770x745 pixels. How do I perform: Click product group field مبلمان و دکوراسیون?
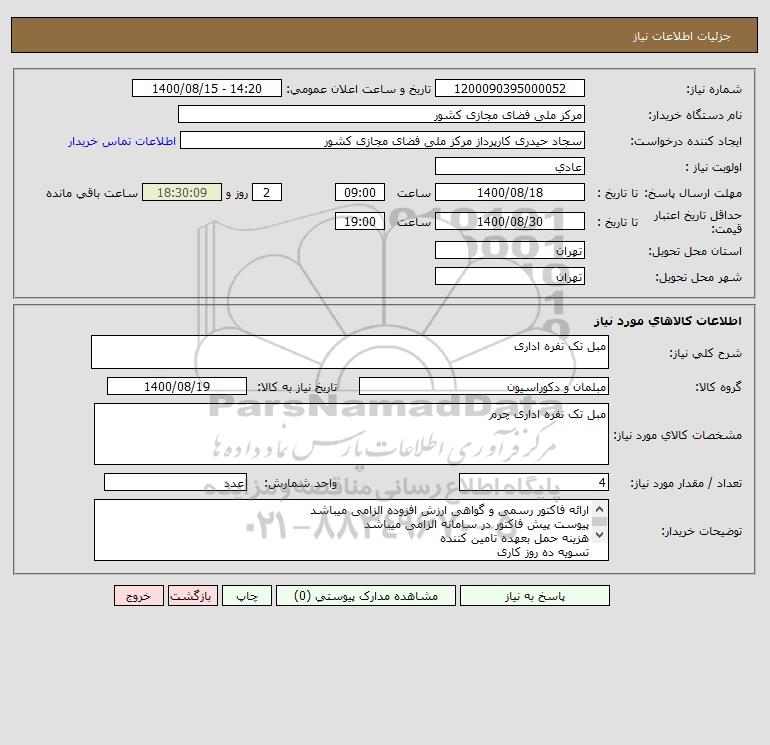tap(484, 386)
